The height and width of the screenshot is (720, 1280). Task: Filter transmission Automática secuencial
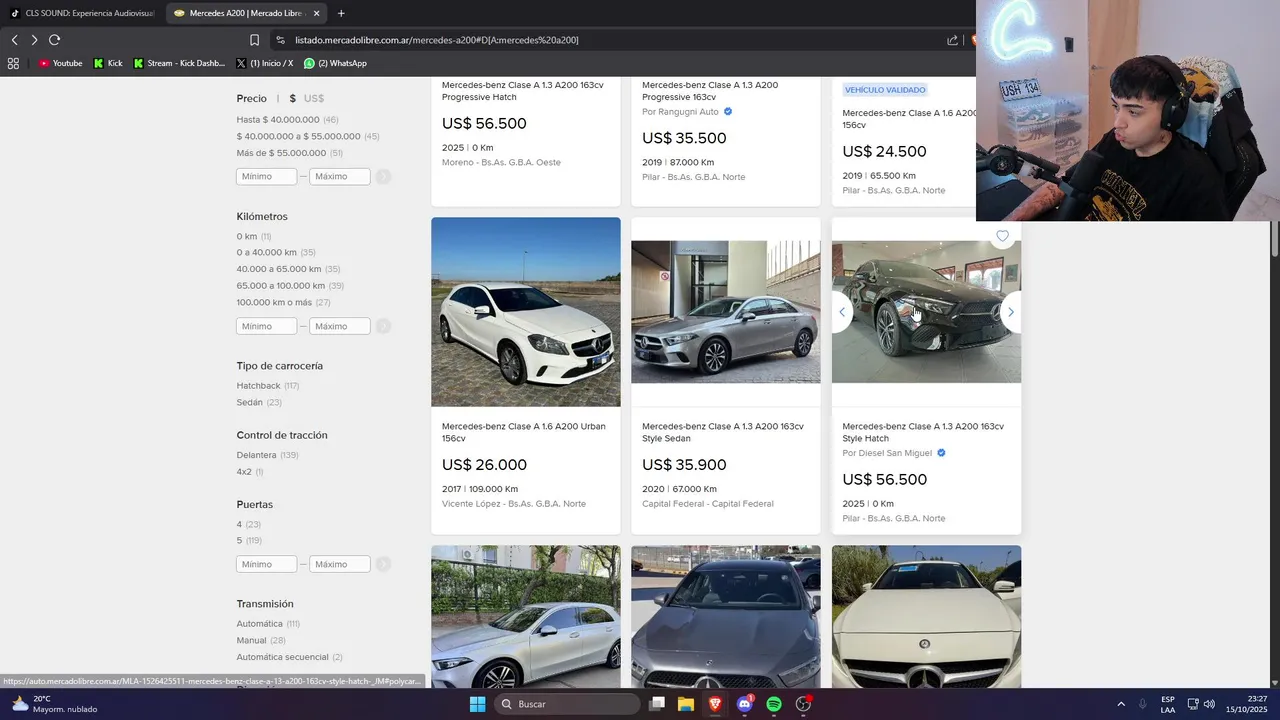coord(283,657)
